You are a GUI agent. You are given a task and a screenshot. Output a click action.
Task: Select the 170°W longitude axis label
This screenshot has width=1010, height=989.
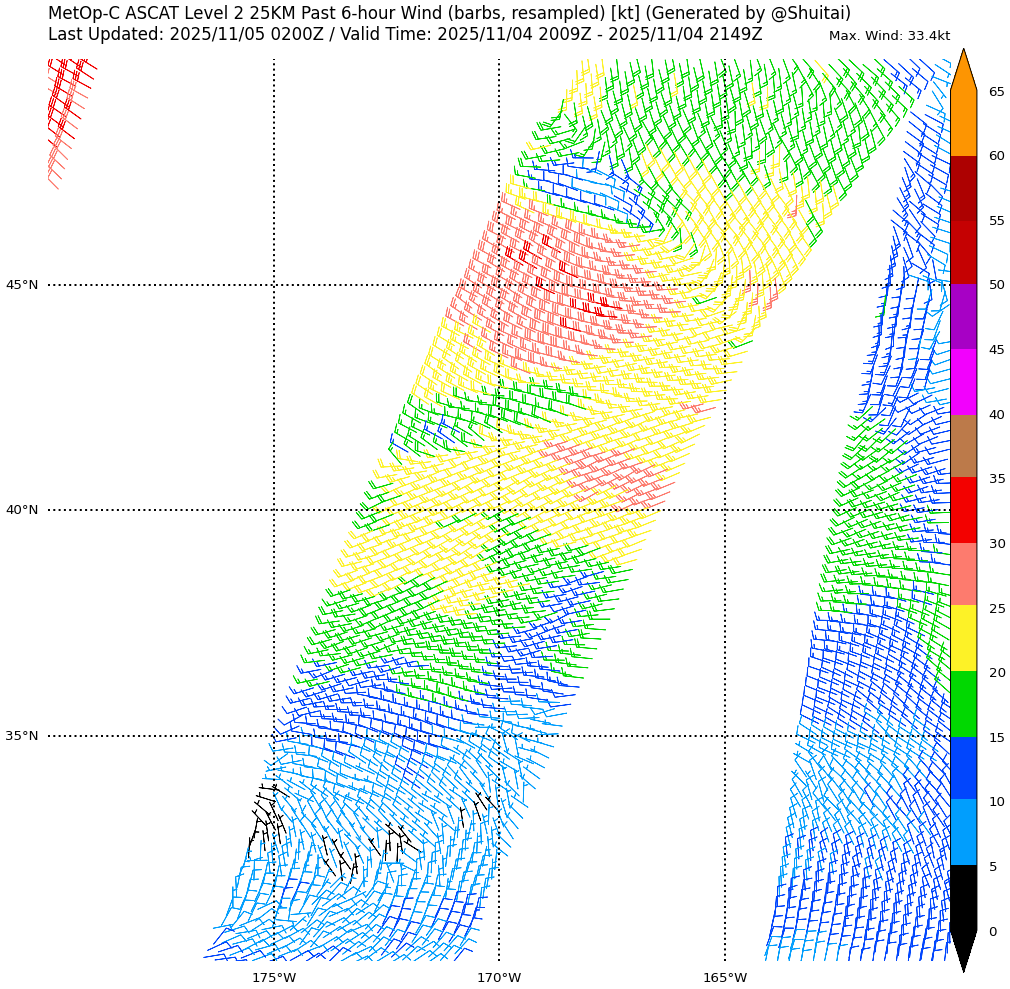(x=499, y=977)
